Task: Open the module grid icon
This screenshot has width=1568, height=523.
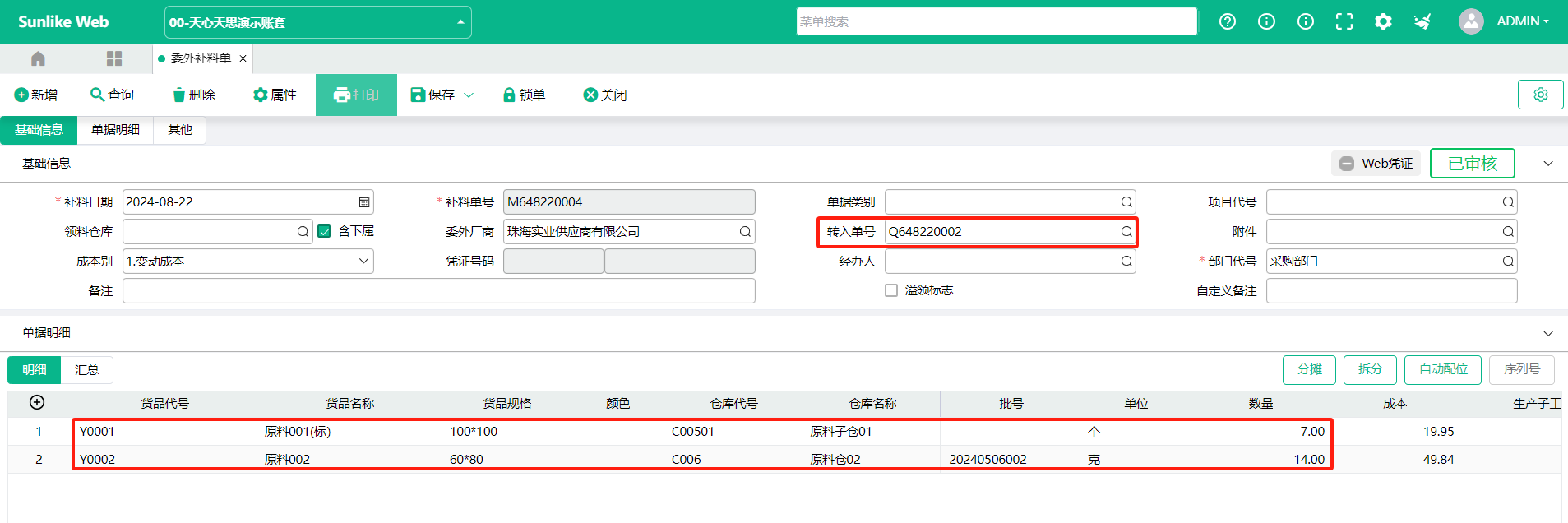Action: (114, 58)
